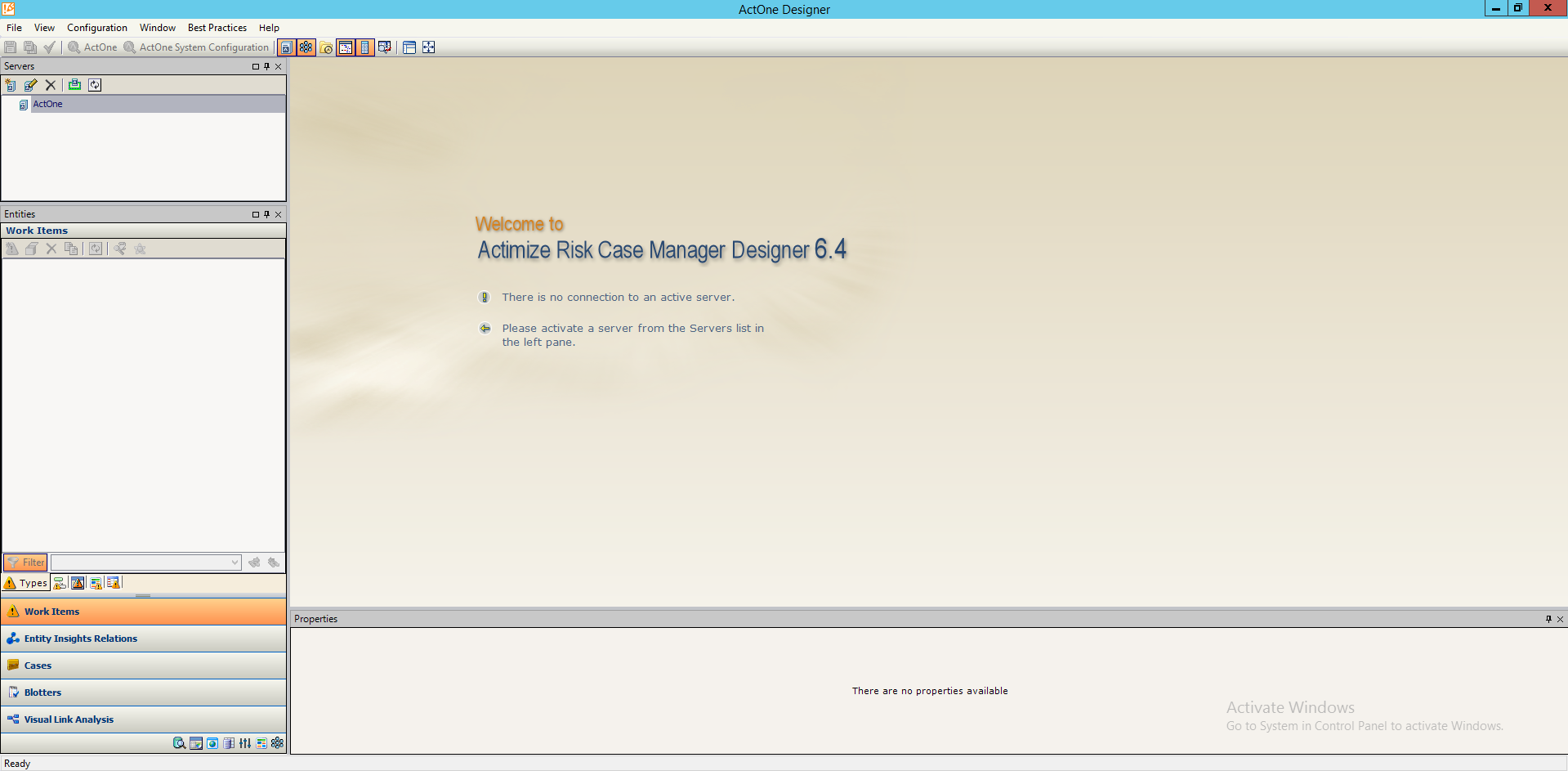Pin the Entities pane
Screen dimensions: 1568x771
(266, 214)
